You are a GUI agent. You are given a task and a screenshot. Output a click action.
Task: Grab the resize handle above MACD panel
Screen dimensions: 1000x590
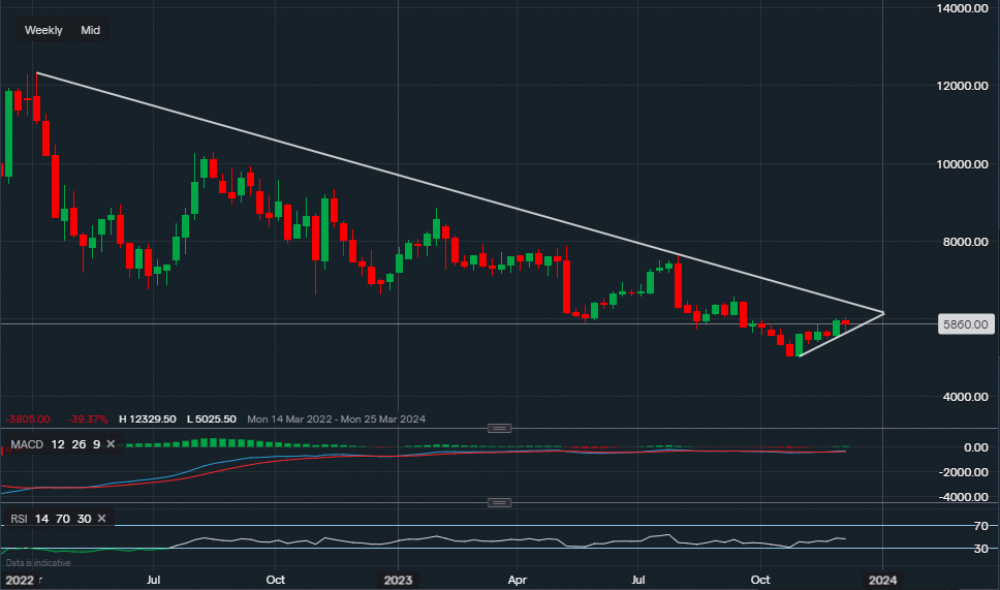click(499, 428)
